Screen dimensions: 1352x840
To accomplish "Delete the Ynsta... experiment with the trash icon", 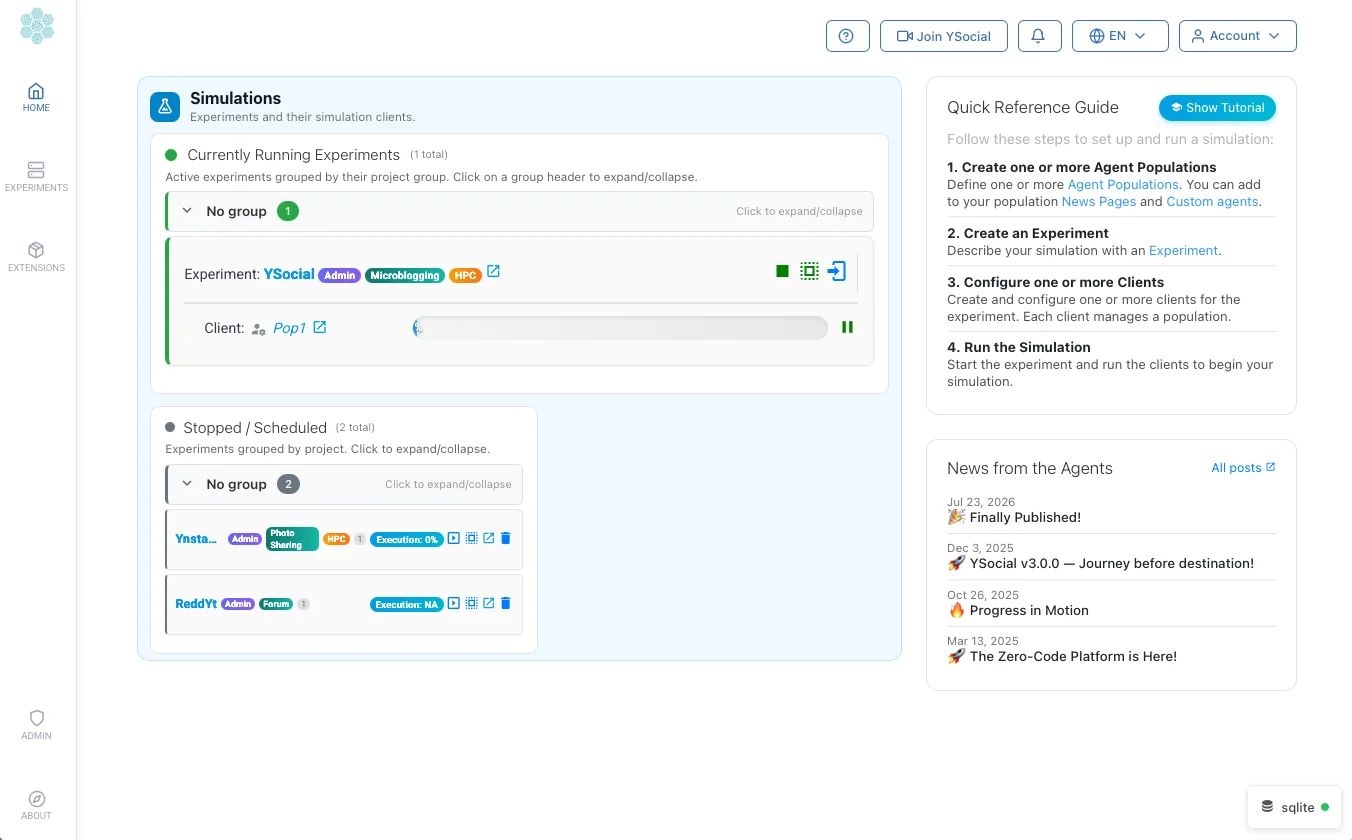I will (505, 538).
